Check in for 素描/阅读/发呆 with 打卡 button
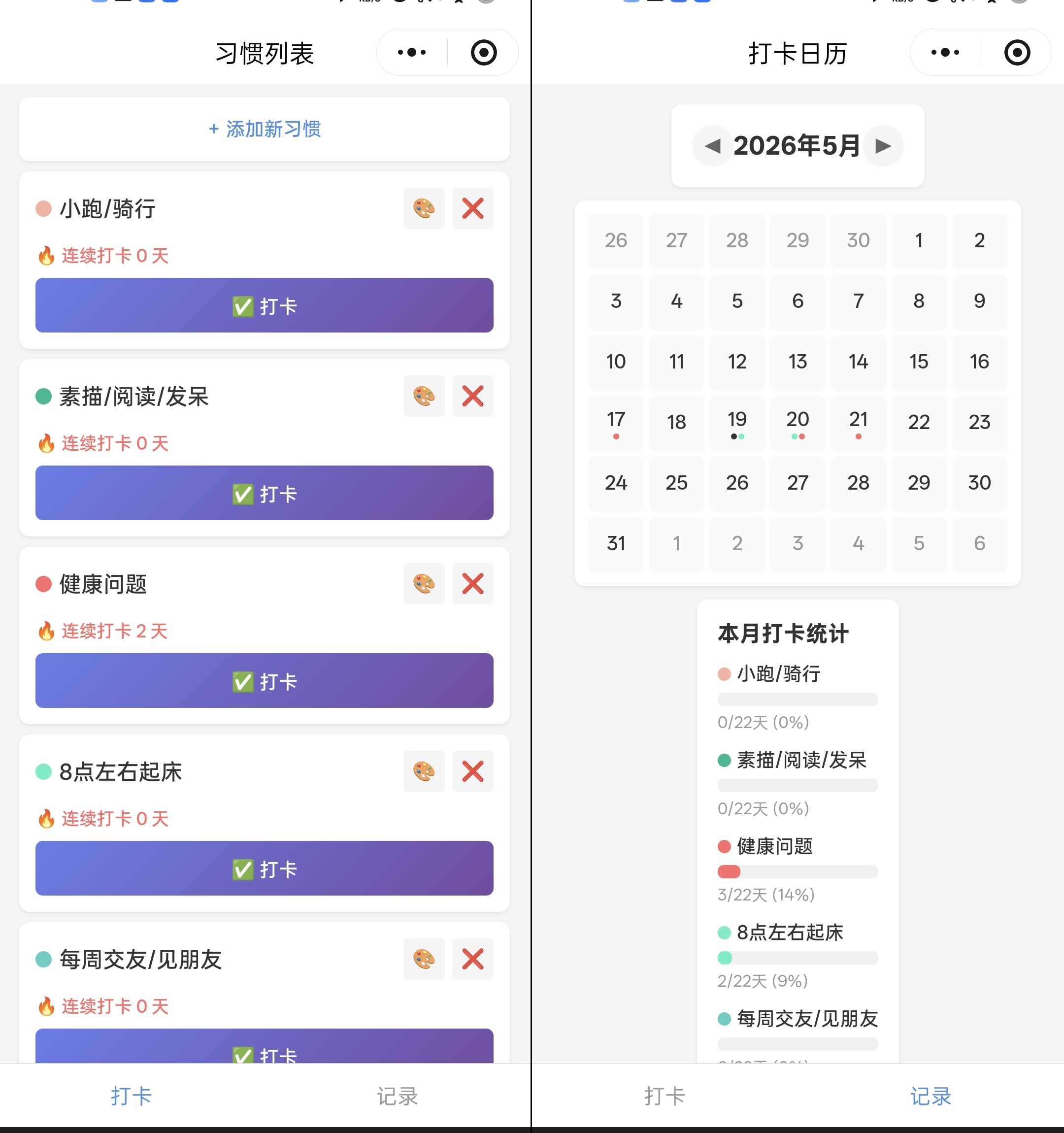 265,493
